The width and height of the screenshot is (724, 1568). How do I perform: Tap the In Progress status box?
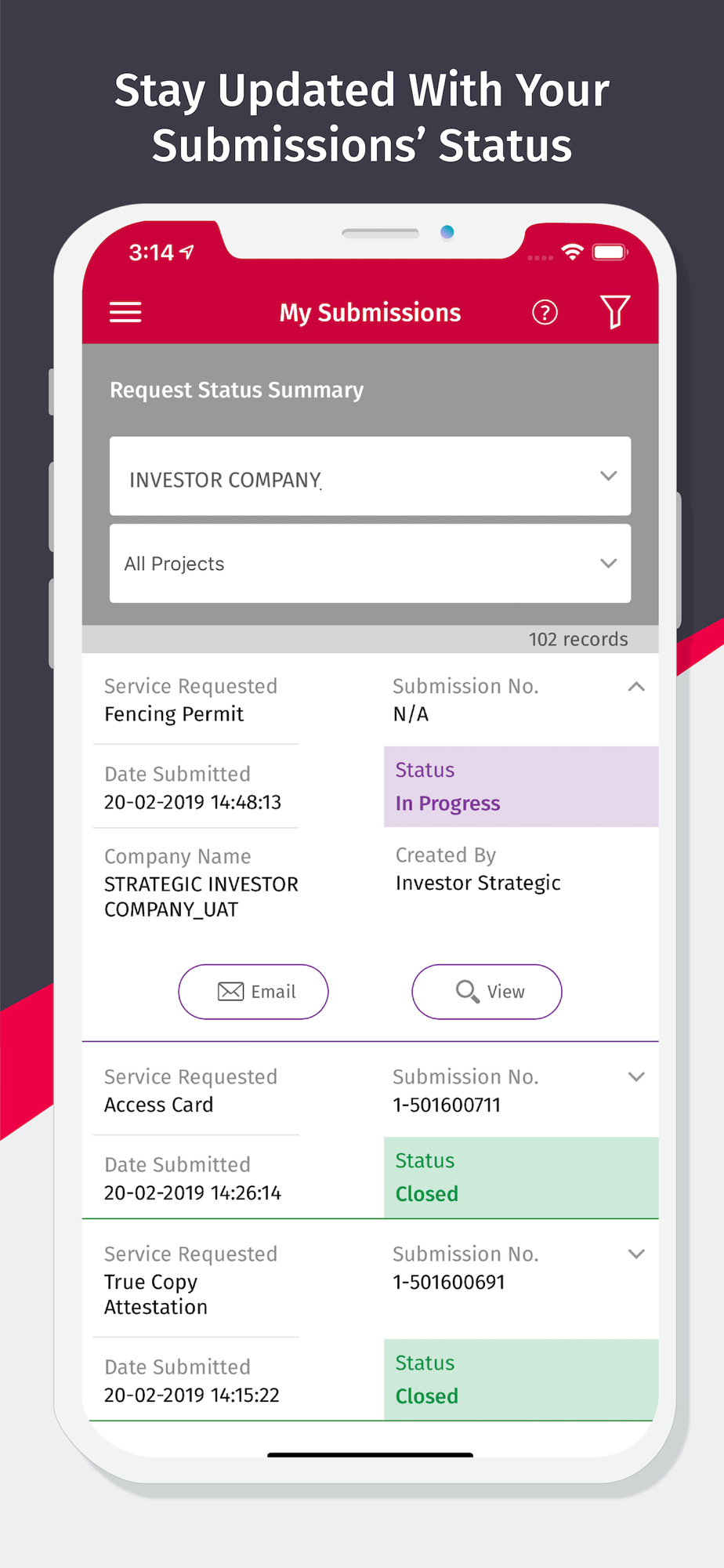(x=520, y=786)
